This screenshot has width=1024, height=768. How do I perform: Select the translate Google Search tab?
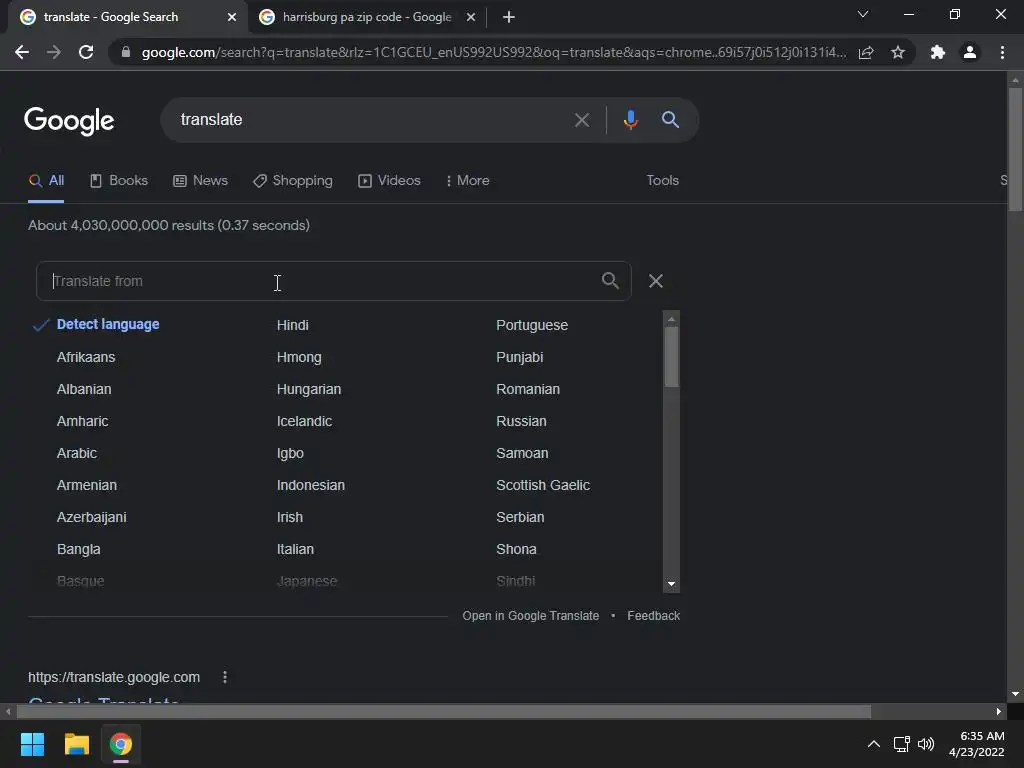127,17
